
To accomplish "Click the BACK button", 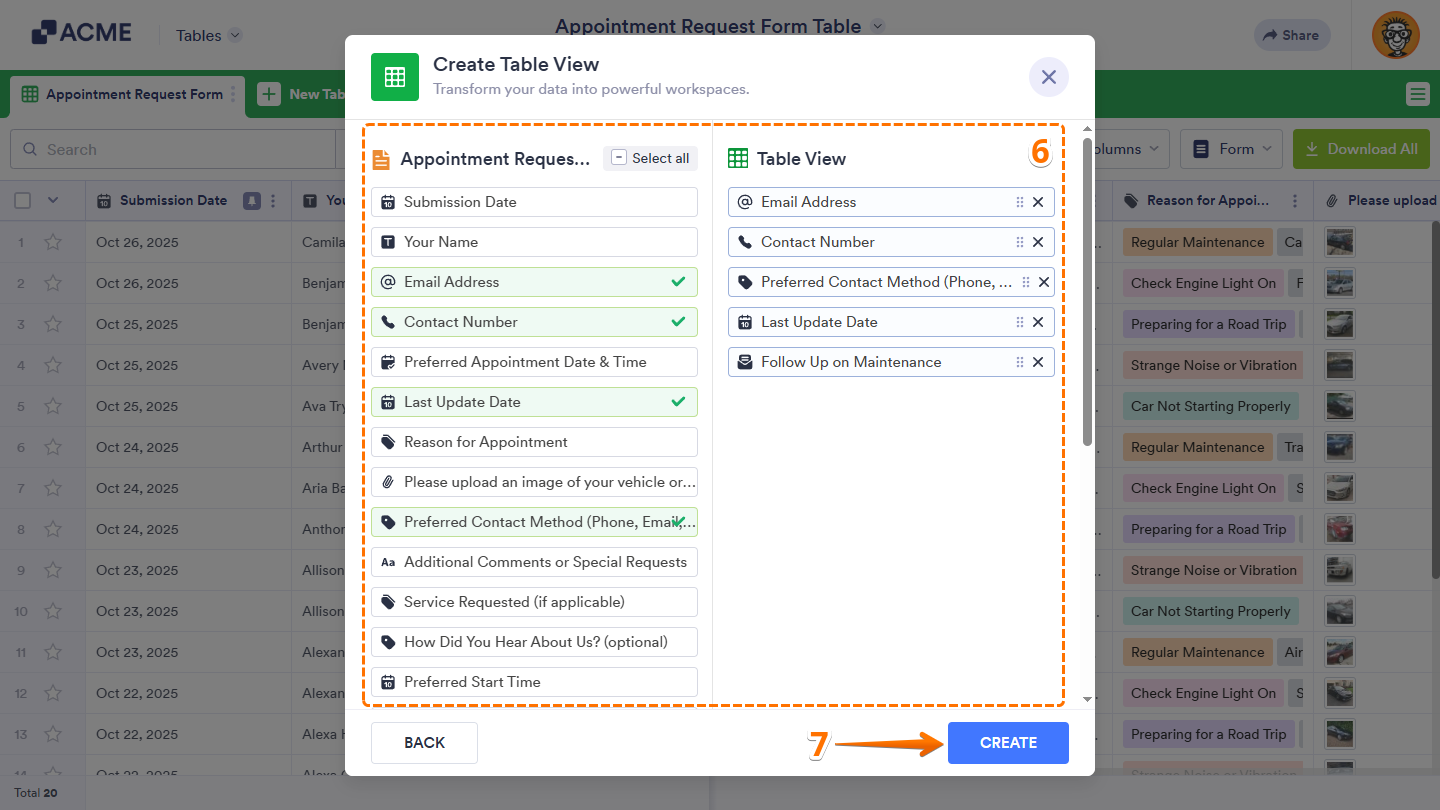I will [x=424, y=742].
